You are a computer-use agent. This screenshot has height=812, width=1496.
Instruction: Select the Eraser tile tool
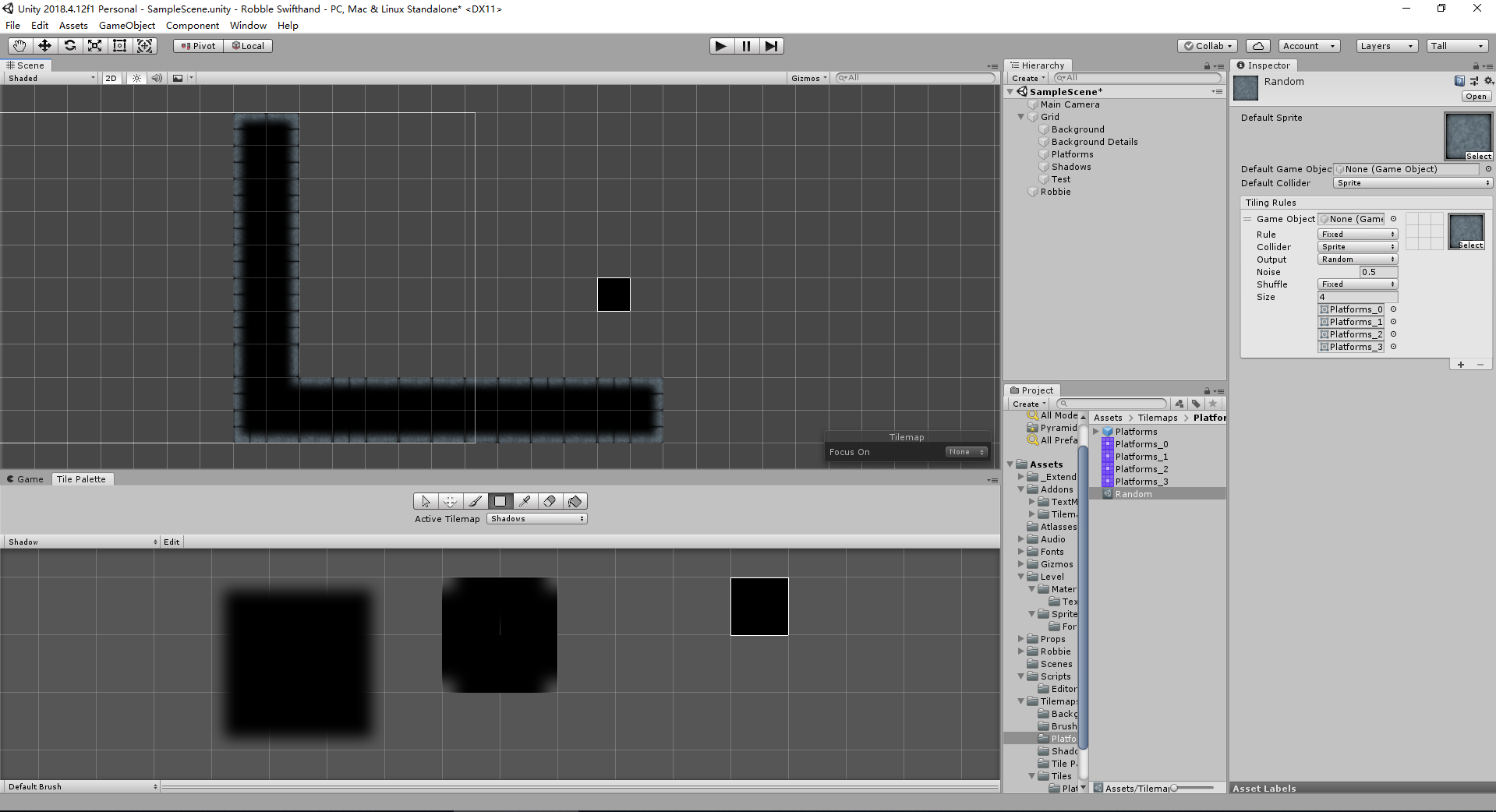550,501
